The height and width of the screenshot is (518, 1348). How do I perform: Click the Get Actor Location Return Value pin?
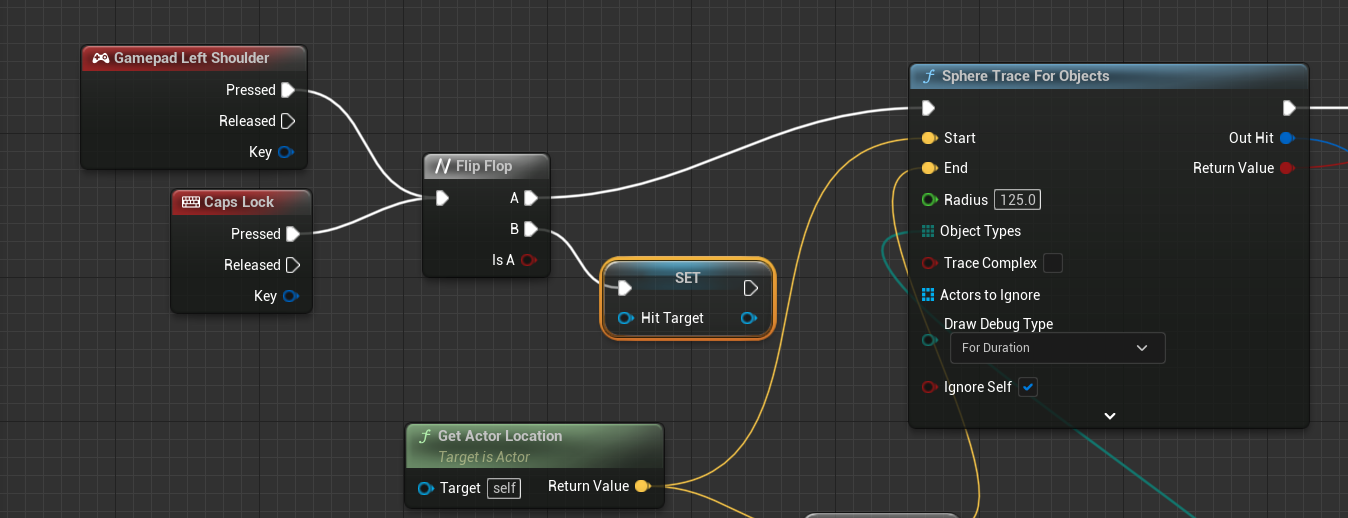643,486
